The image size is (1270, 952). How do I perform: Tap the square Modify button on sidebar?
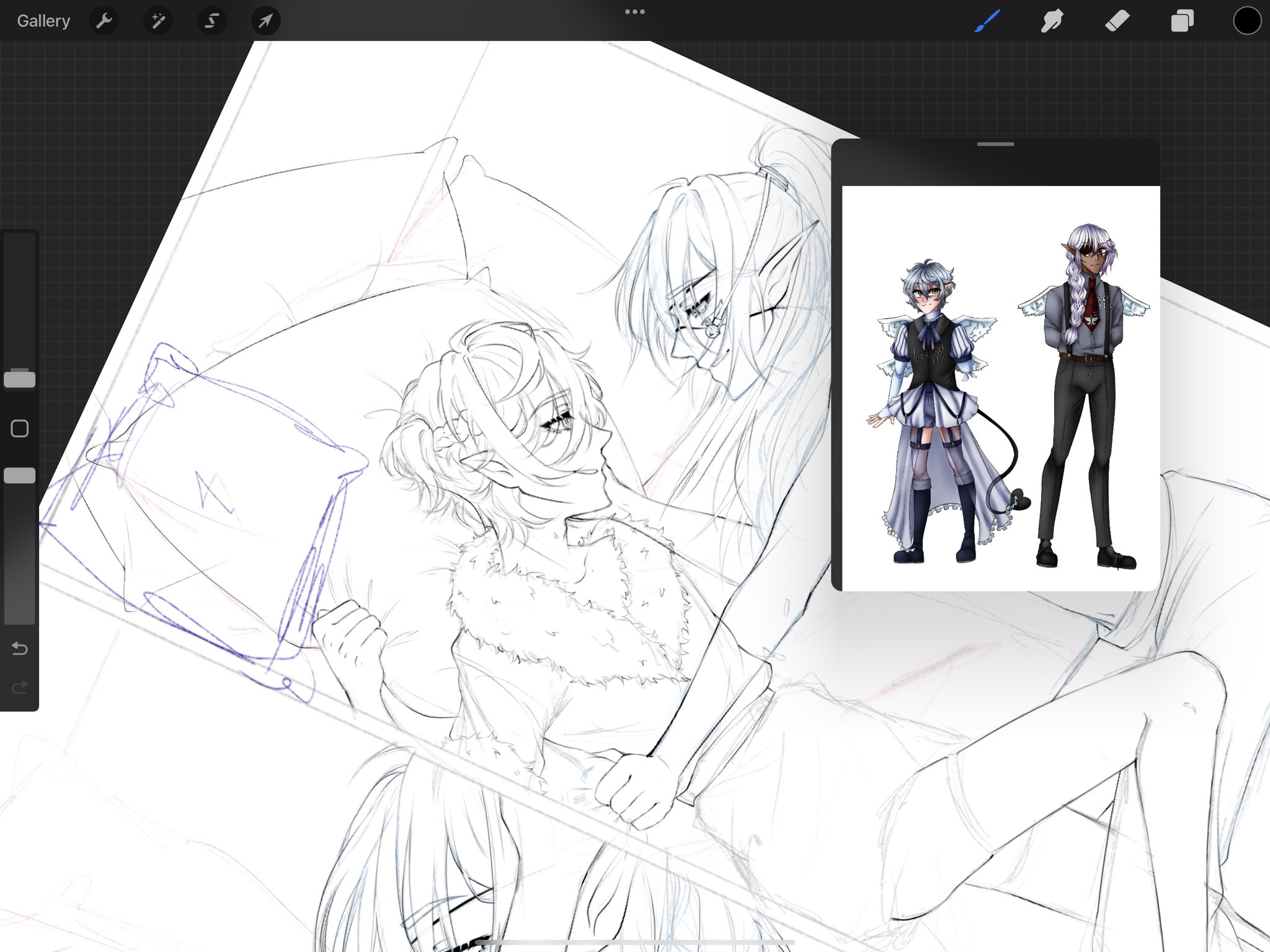coord(20,429)
